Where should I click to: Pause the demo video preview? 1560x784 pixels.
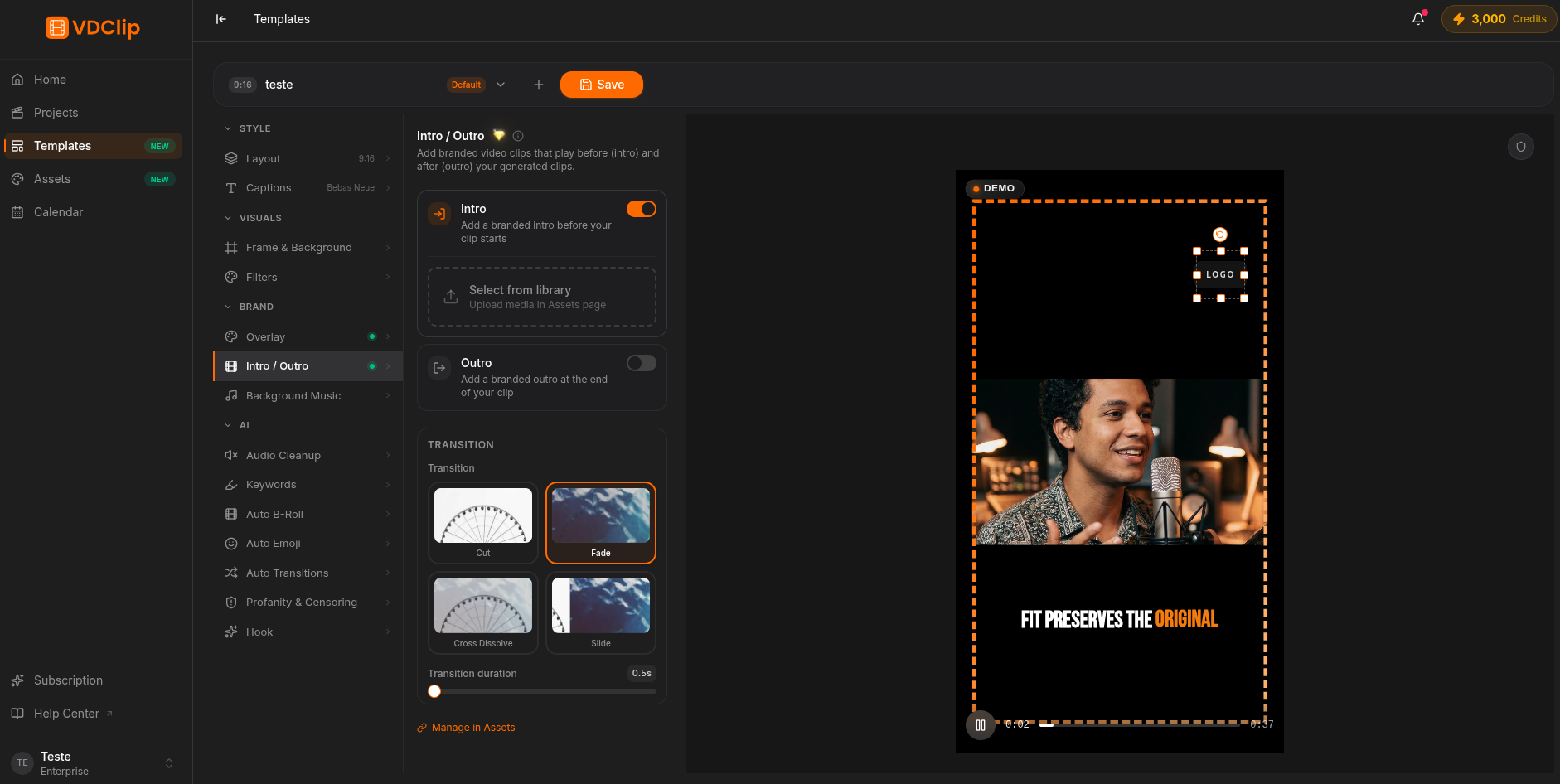981,725
